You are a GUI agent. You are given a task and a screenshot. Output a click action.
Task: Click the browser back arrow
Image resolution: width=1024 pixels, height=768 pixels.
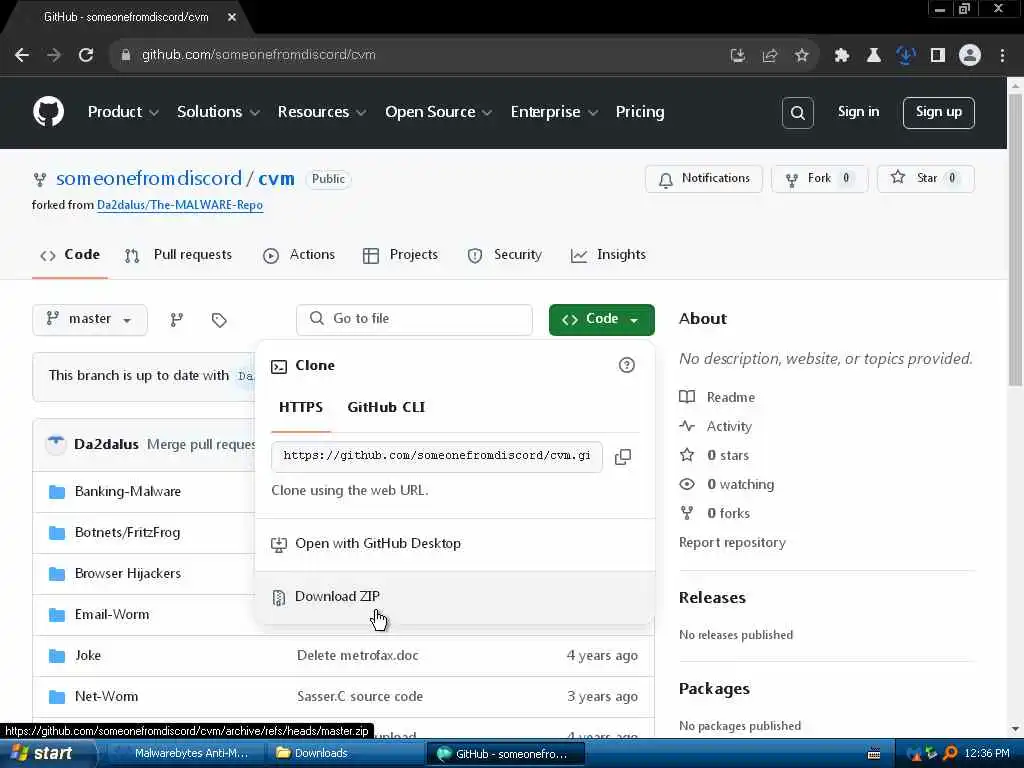[22, 55]
